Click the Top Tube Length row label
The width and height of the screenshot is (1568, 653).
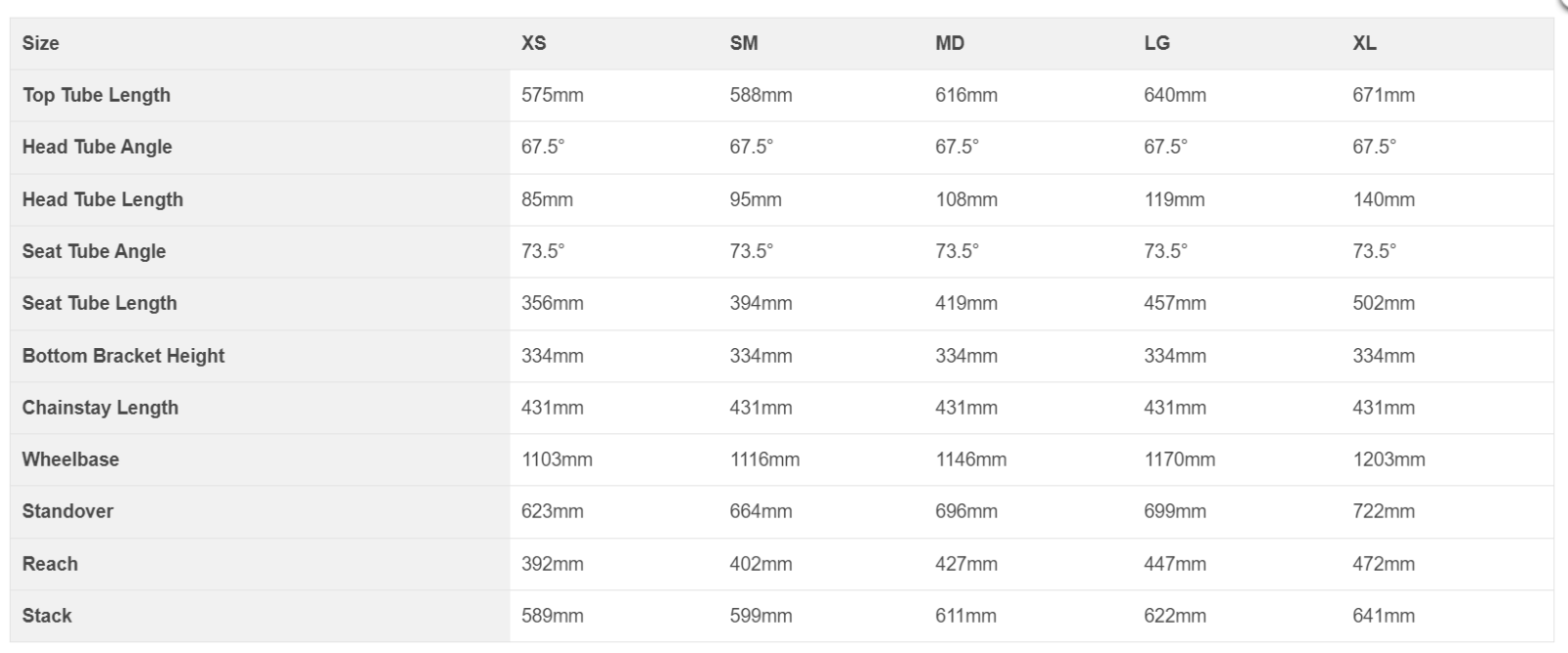pyautogui.click(x=96, y=95)
